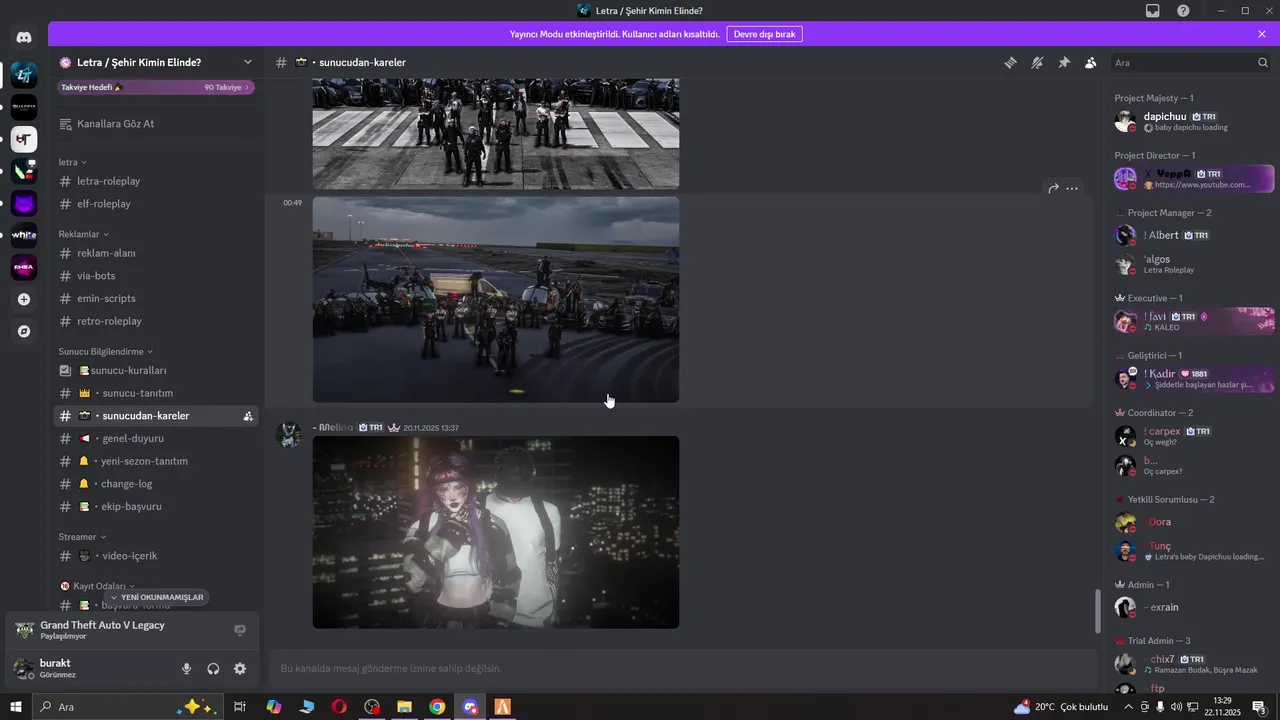1280x720 pixels.
Task: Collapse the Sunucu Bilgilendirme category
Action: 106,351
